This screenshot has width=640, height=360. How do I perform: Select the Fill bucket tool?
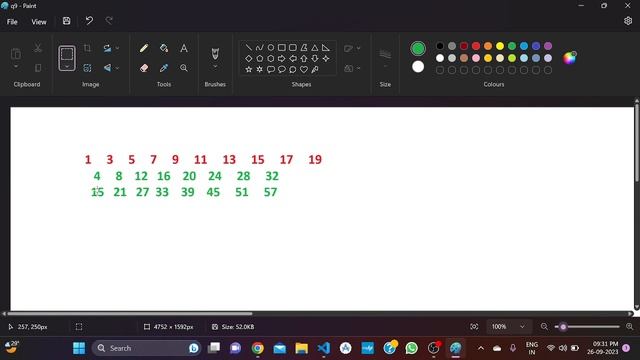[x=164, y=48]
